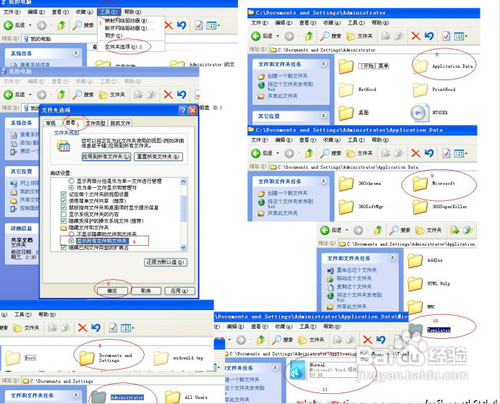
Task: Select 显示所有文件和文件夹 radio option
Action: click(71, 240)
